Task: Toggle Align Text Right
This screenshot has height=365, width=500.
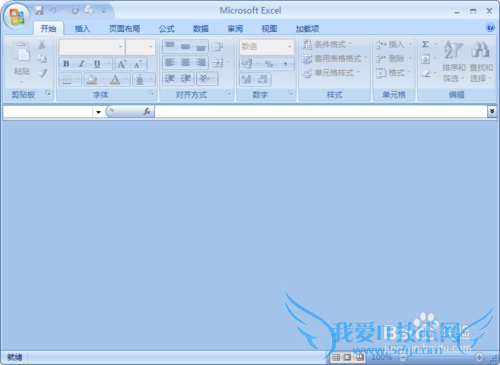Action: [x=201, y=62]
